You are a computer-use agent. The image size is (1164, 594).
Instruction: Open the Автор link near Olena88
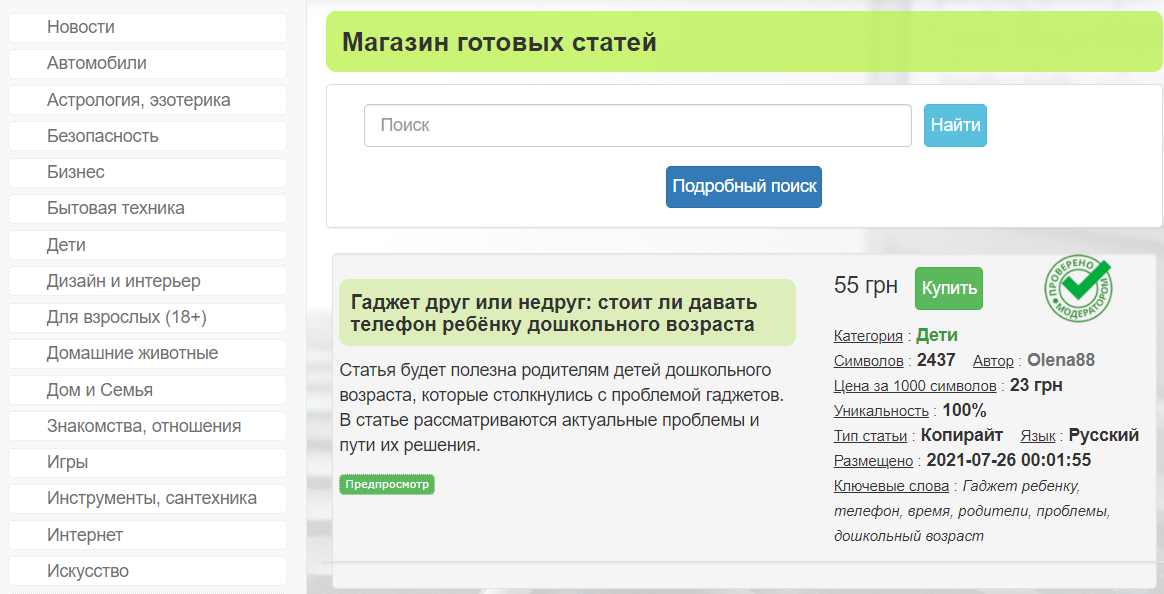991,360
